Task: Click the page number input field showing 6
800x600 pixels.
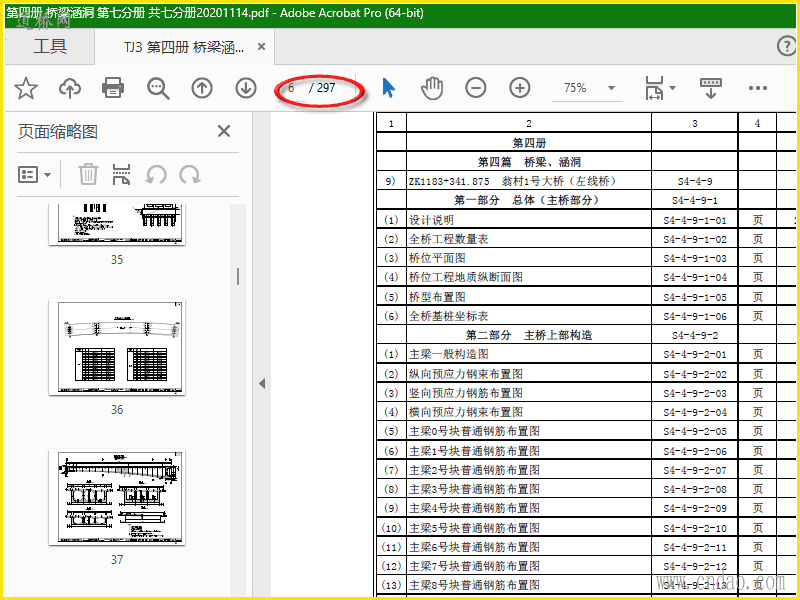Action: pyautogui.click(x=292, y=88)
